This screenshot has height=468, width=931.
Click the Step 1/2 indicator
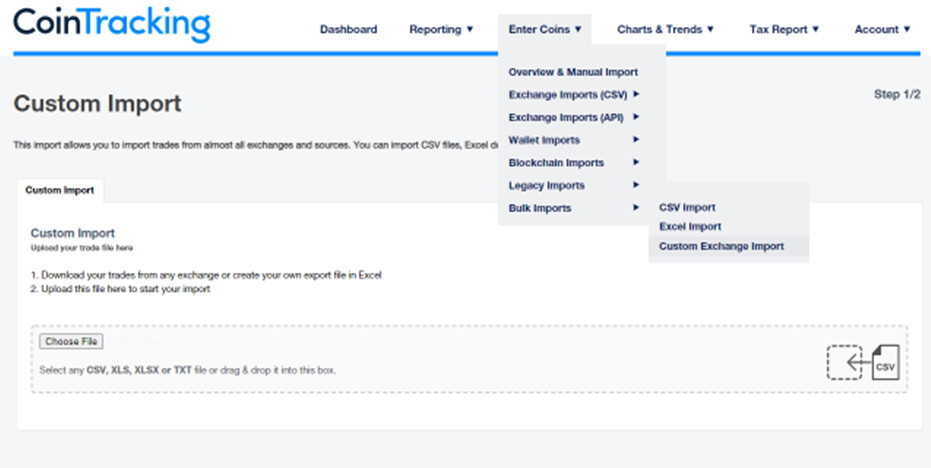tap(897, 94)
